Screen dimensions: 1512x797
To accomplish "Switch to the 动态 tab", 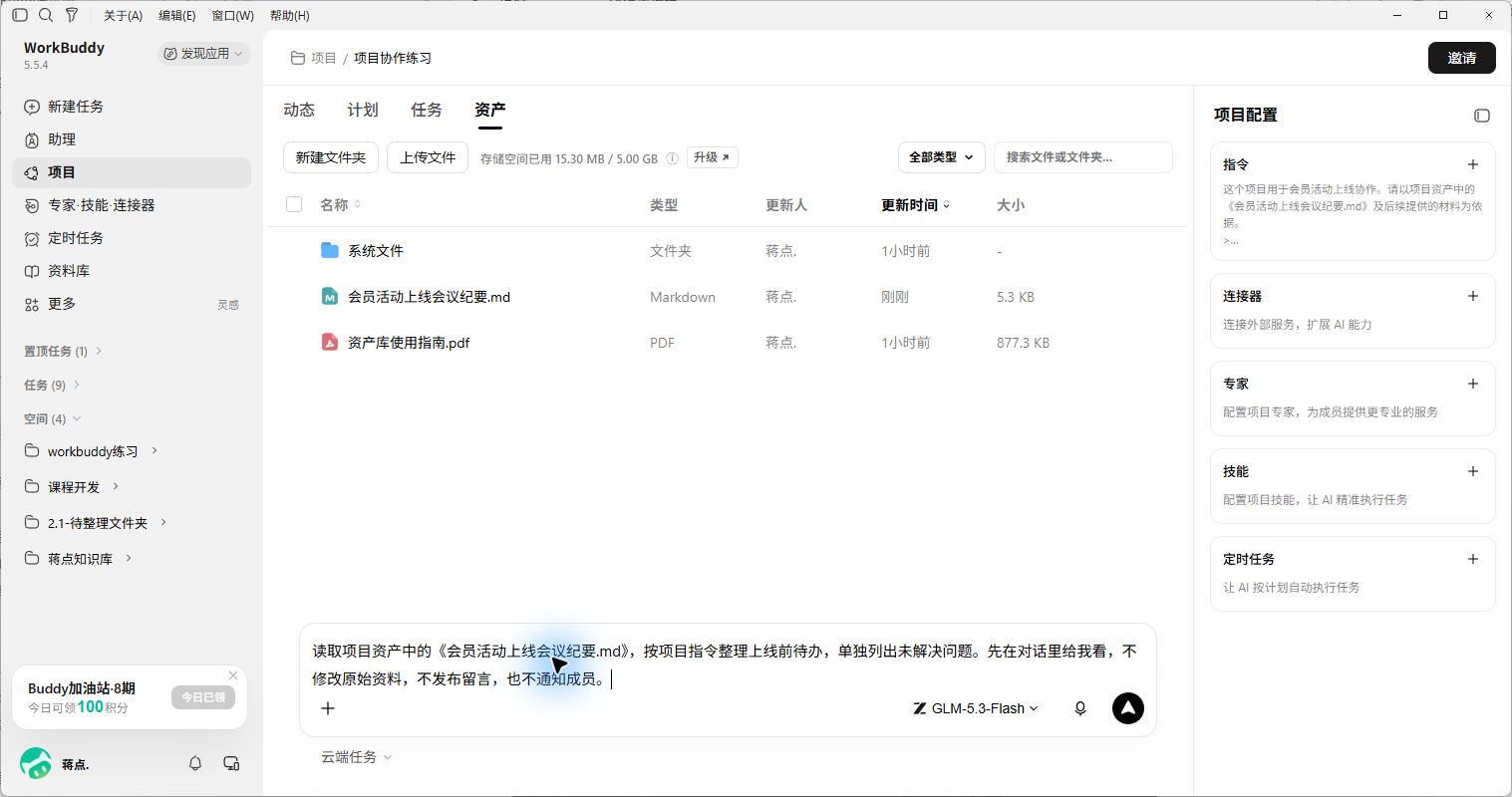I will click(299, 110).
